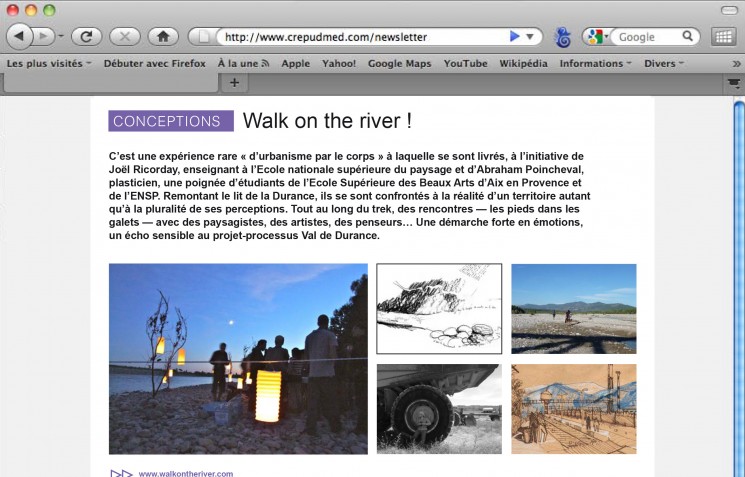This screenshot has height=477, width=745.
Task: Open the back/forward history dropdown arrow
Action: tap(61, 36)
